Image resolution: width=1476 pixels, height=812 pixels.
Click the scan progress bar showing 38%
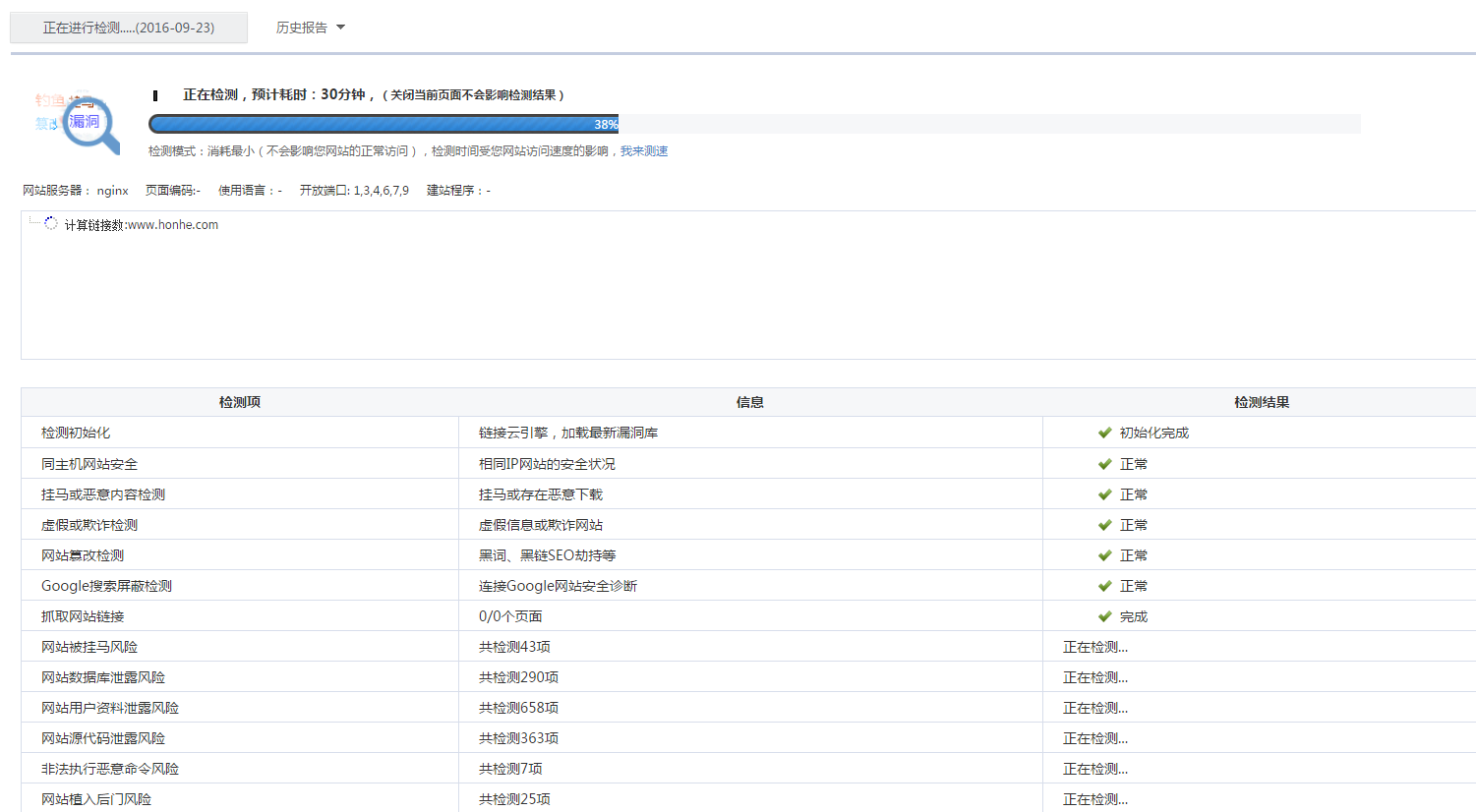[x=754, y=124]
